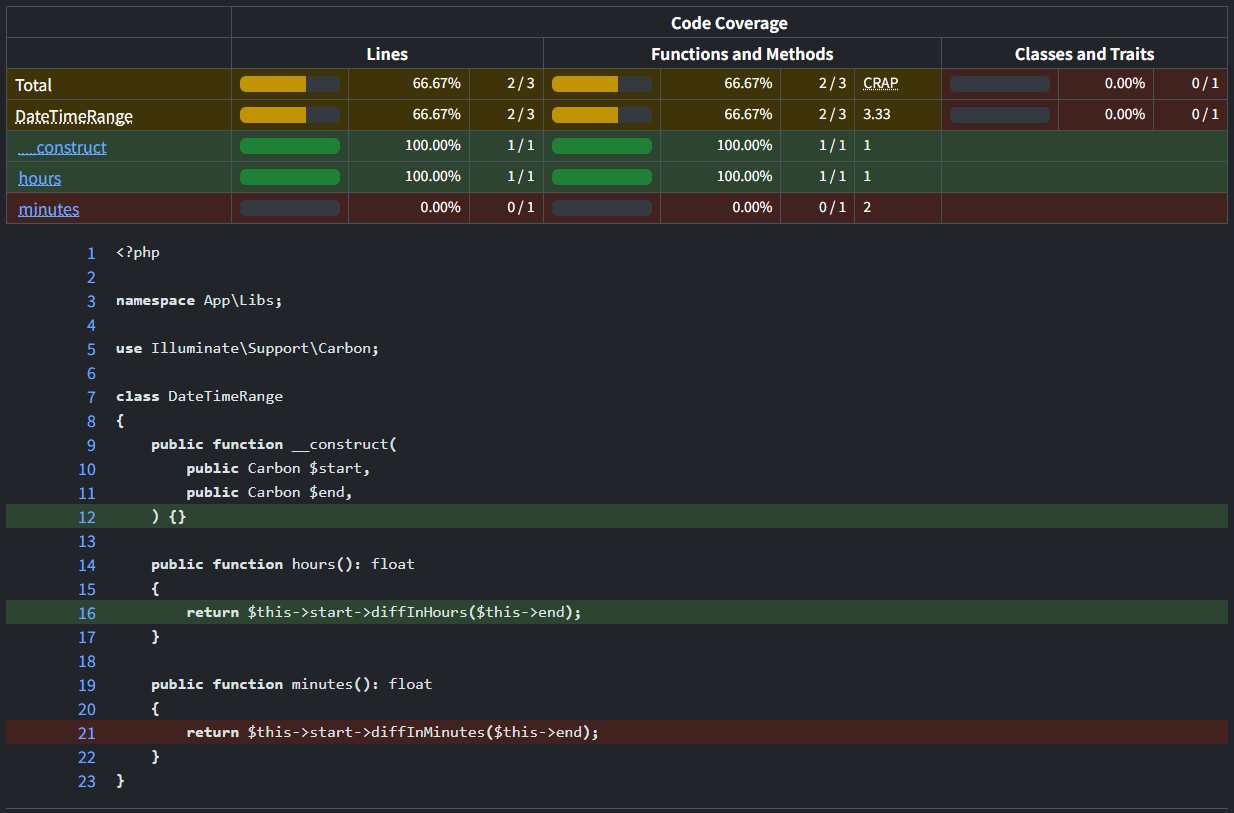Jump to source line number 3

coord(91,301)
